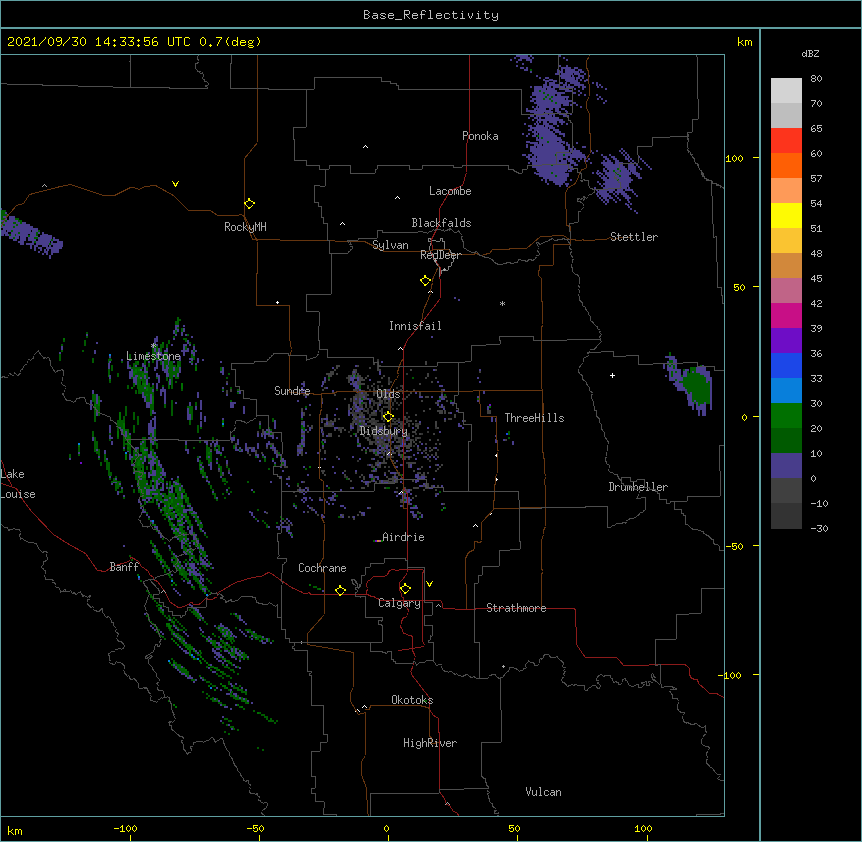862x842 pixels.
Task: Click the Stettler city label
Action: click(634, 237)
